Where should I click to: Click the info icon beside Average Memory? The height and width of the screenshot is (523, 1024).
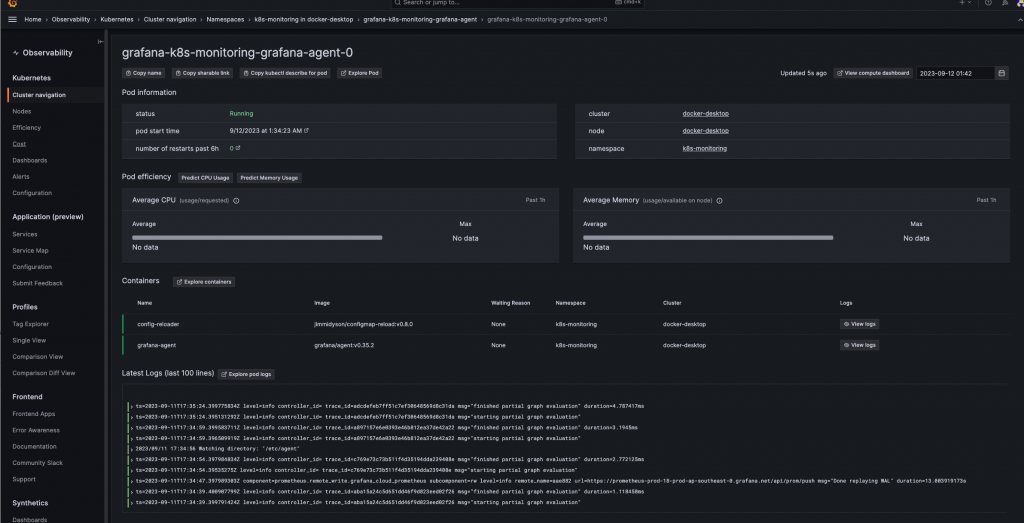coord(719,200)
